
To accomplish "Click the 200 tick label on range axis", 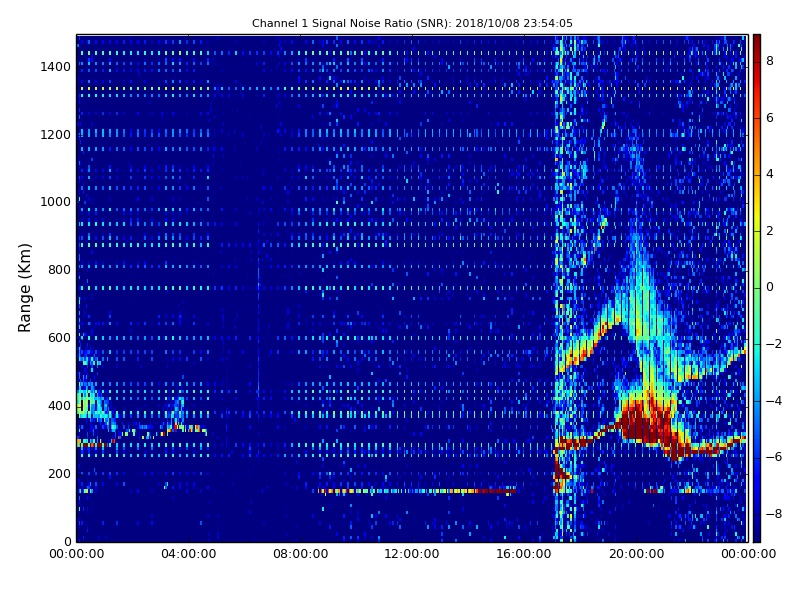I will pyautogui.click(x=59, y=473).
